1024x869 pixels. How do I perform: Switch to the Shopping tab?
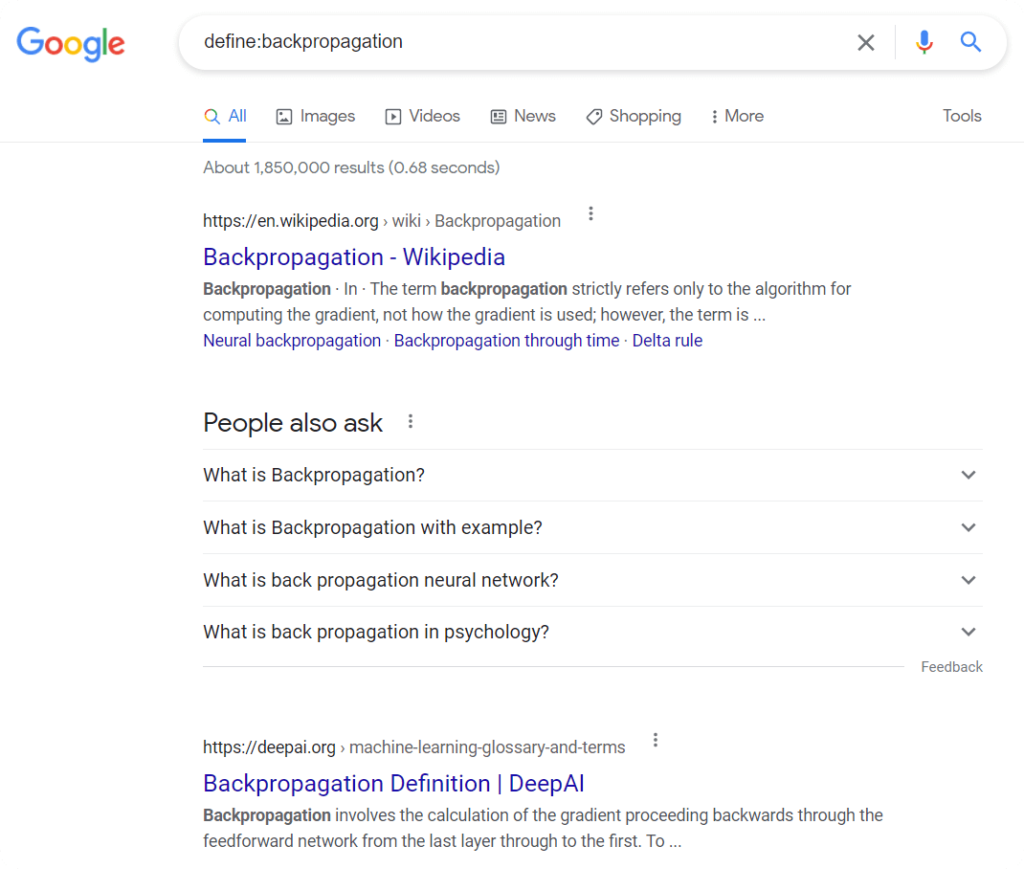[633, 116]
